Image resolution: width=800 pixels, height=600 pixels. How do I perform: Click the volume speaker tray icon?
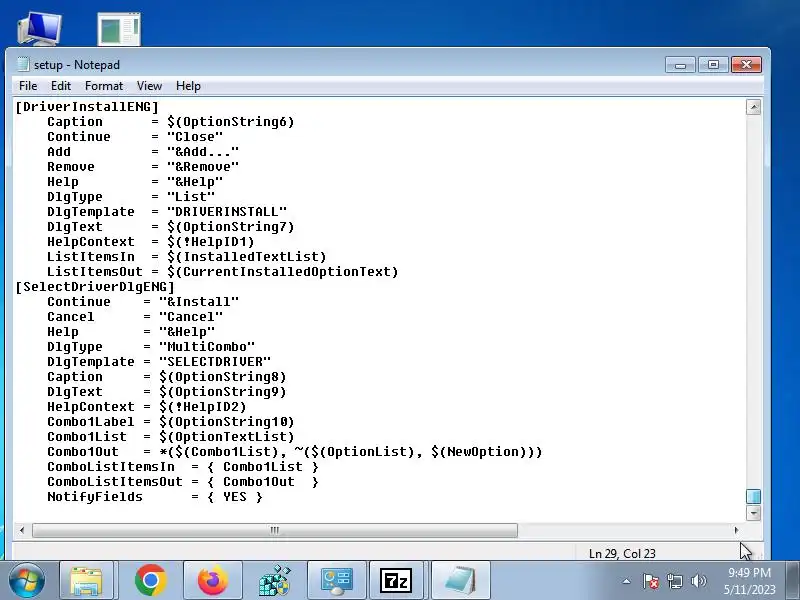tap(698, 581)
